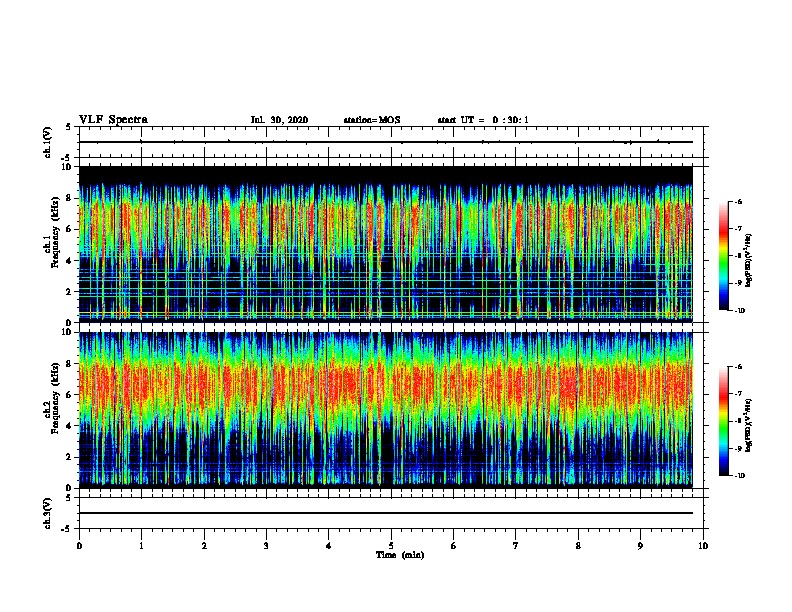Click the "Time (min)" axis label
792x612 pixels.
click(400, 555)
